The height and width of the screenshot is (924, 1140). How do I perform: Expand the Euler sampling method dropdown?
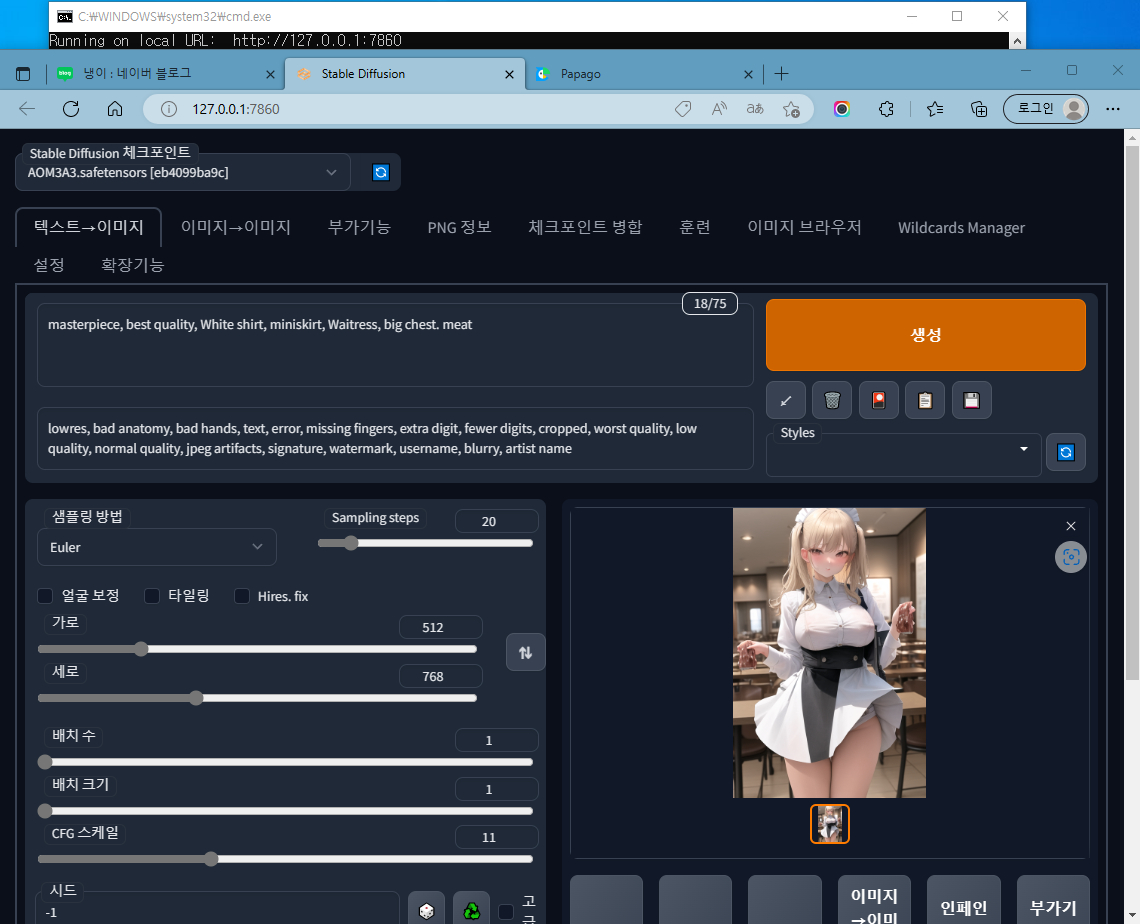point(156,547)
